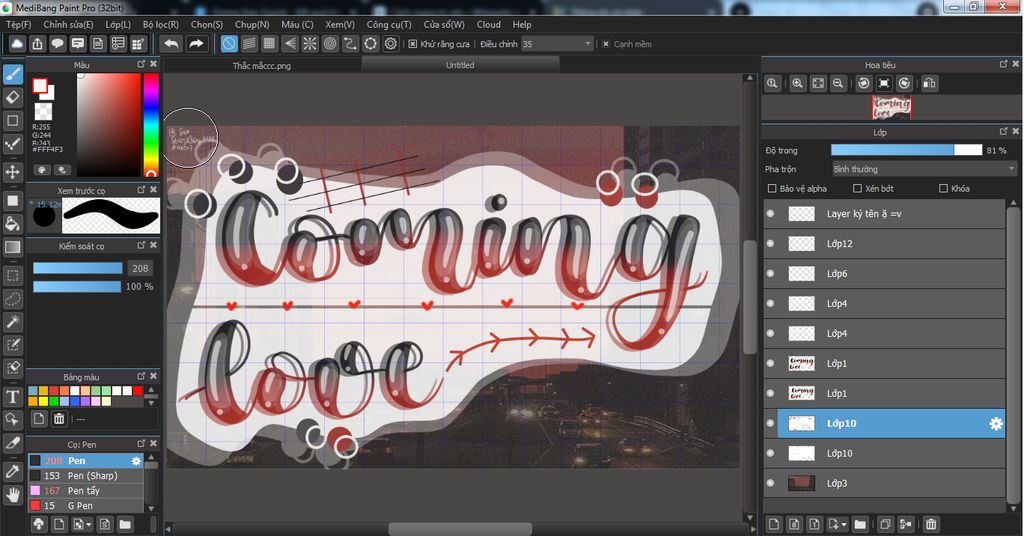Screen dimensions: 1024x536
Task: Zoom in using the navigator magnifier plus
Action: pyautogui.click(x=797, y=83)
